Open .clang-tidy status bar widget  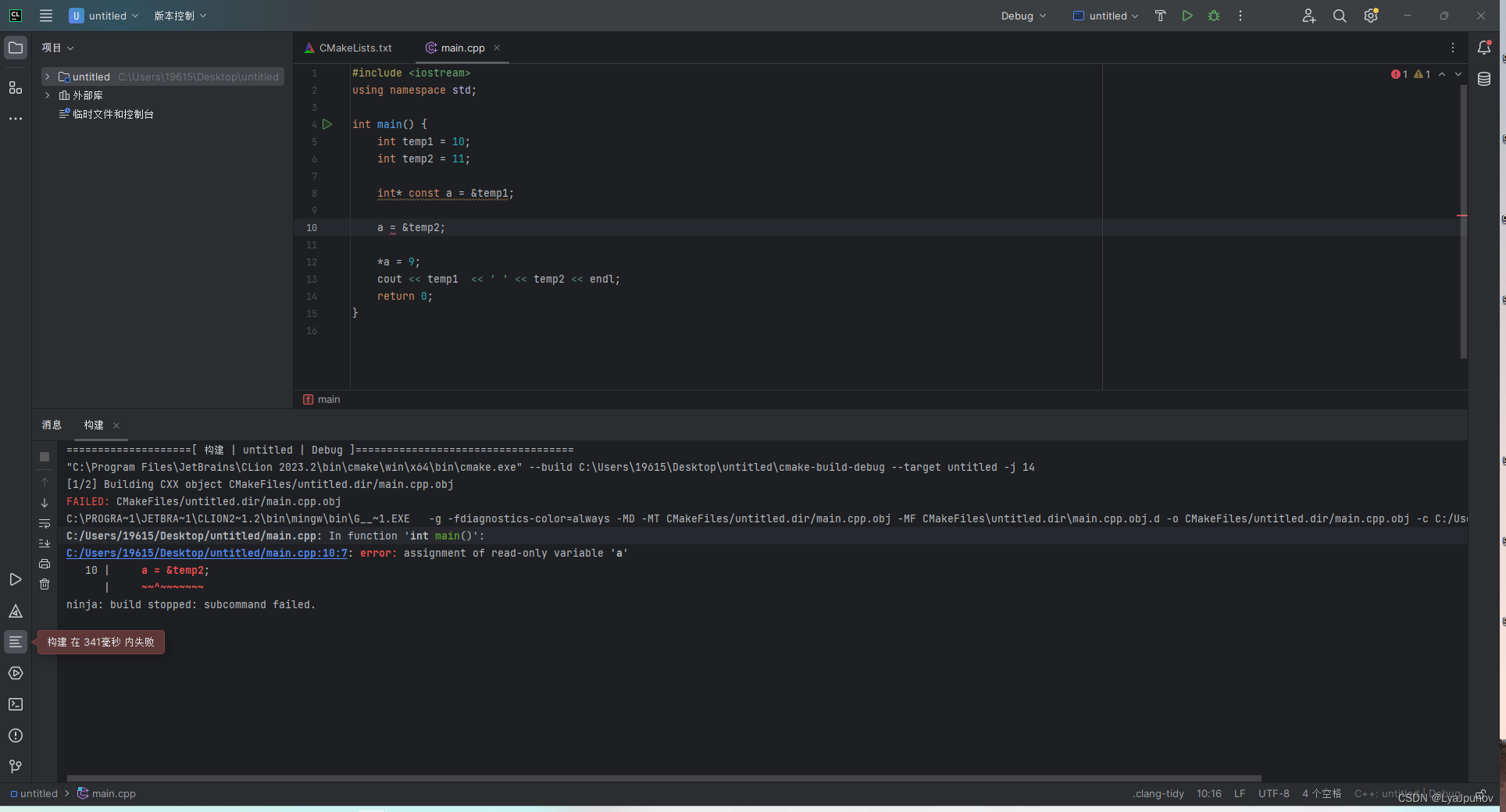[1158, 793]
